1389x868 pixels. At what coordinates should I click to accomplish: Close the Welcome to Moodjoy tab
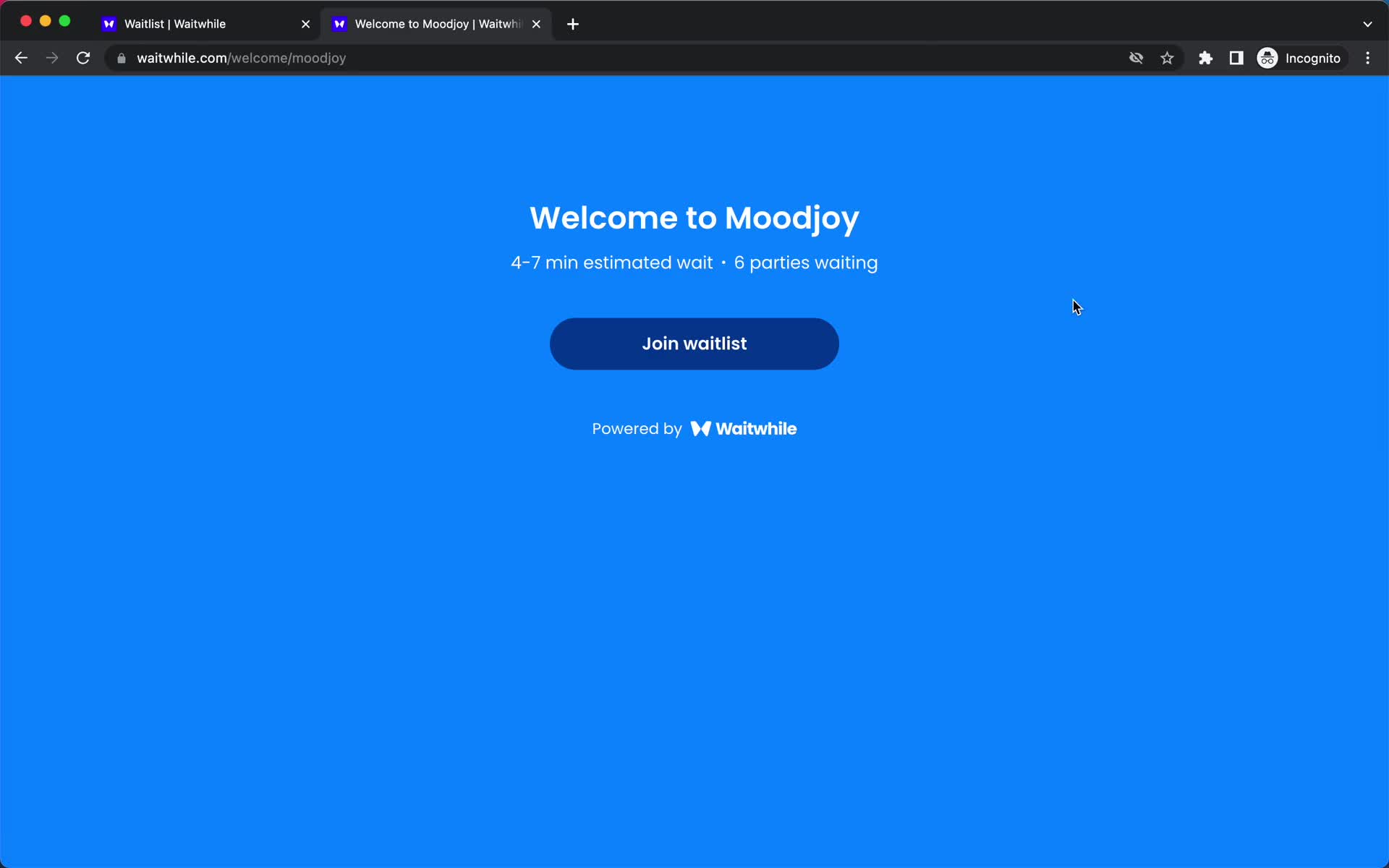pyautogui.click(x=537, y=23)
